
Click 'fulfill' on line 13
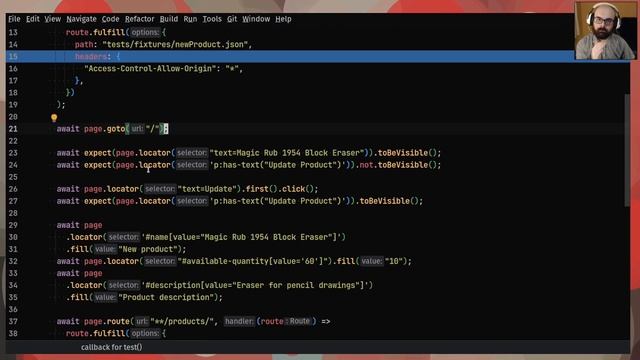tap(109, 32)
